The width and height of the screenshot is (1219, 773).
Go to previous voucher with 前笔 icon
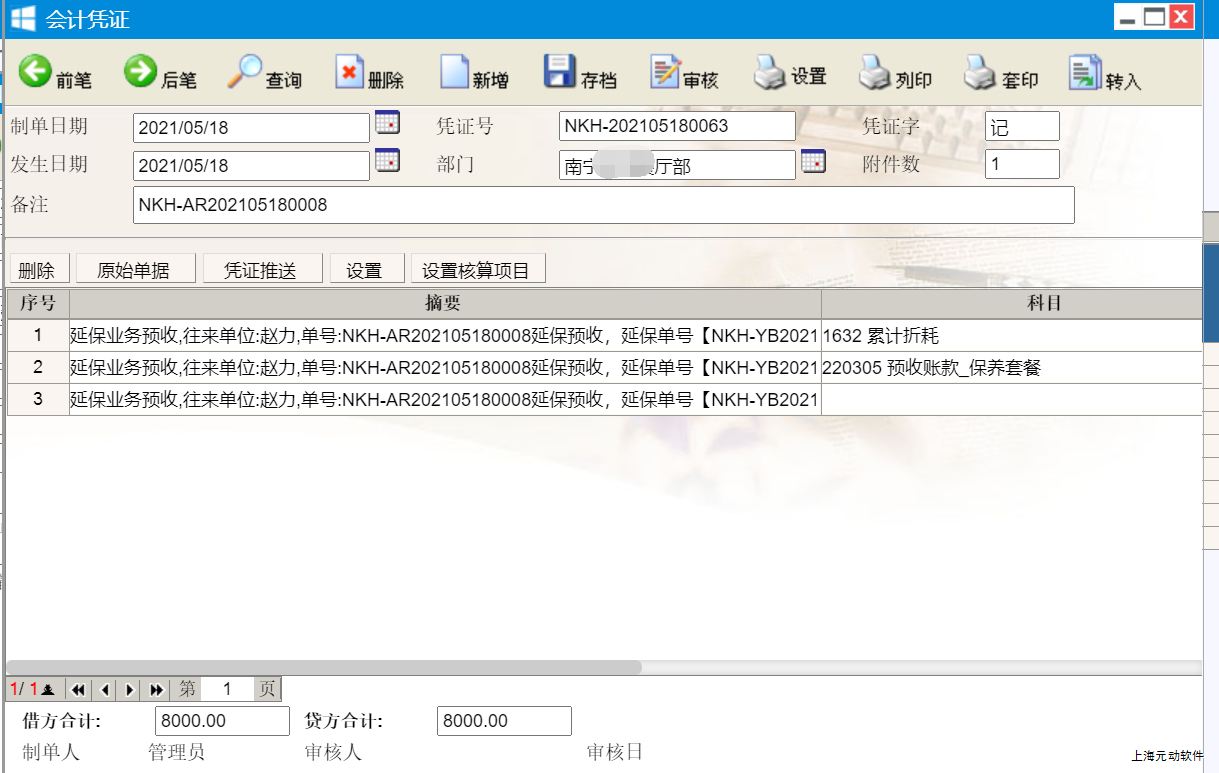coord(36,72)
